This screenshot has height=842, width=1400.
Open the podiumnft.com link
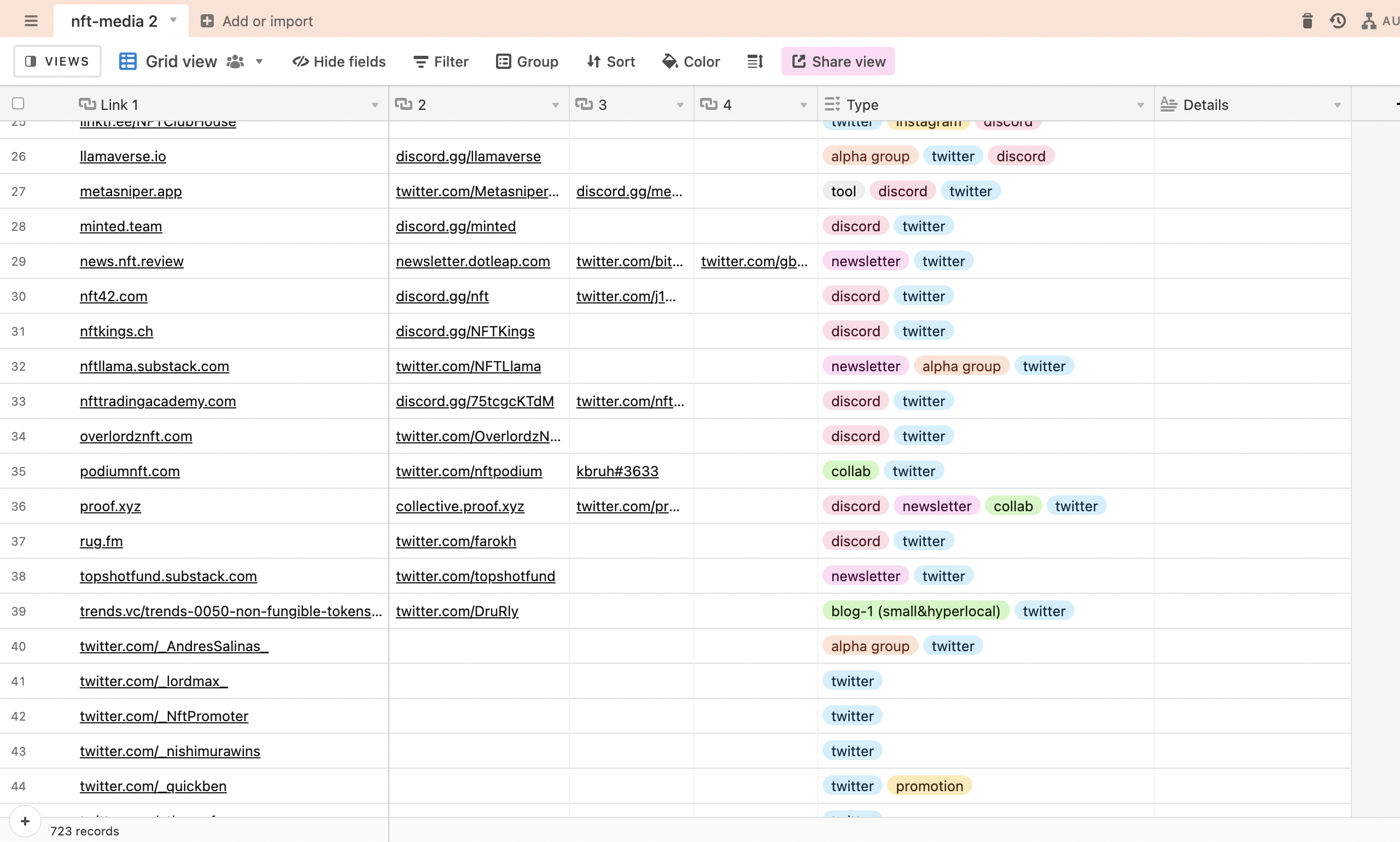tap(130, 471)
